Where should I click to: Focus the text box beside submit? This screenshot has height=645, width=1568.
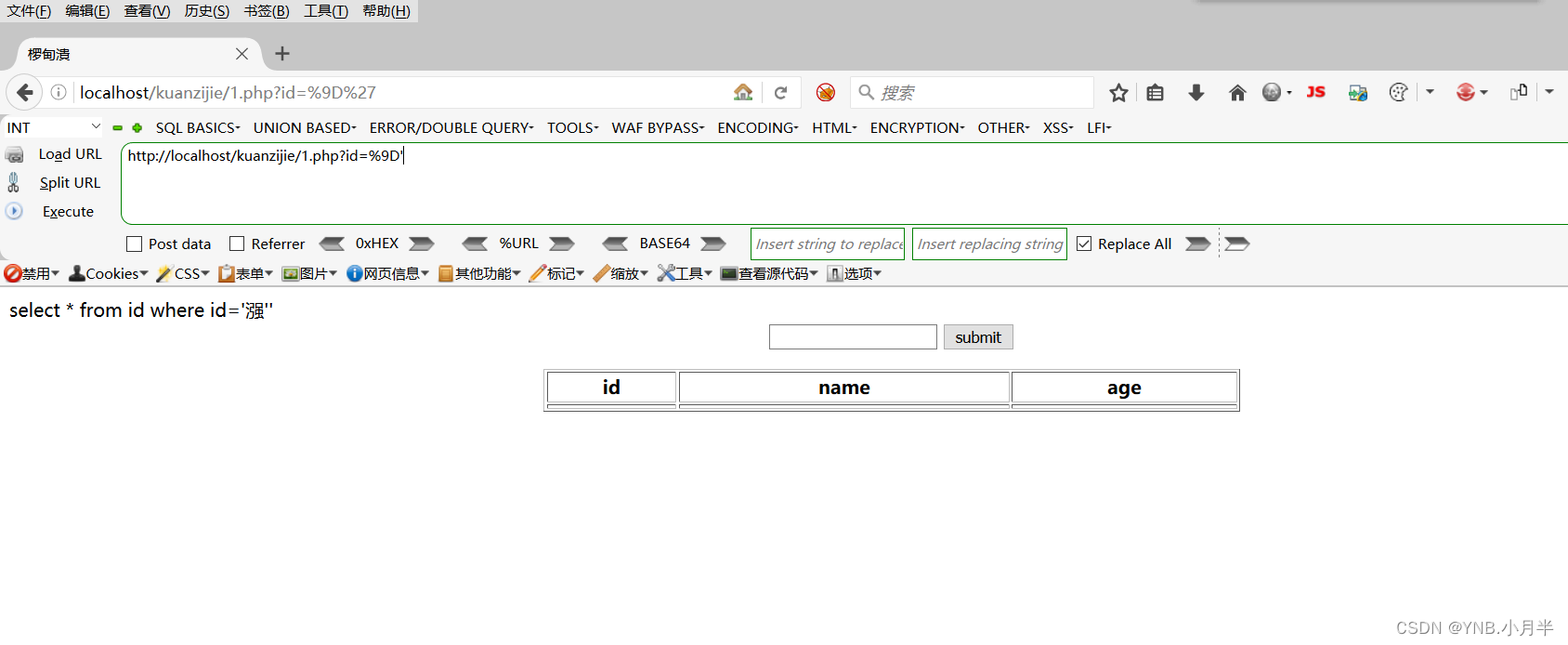[x=853, y=337]
